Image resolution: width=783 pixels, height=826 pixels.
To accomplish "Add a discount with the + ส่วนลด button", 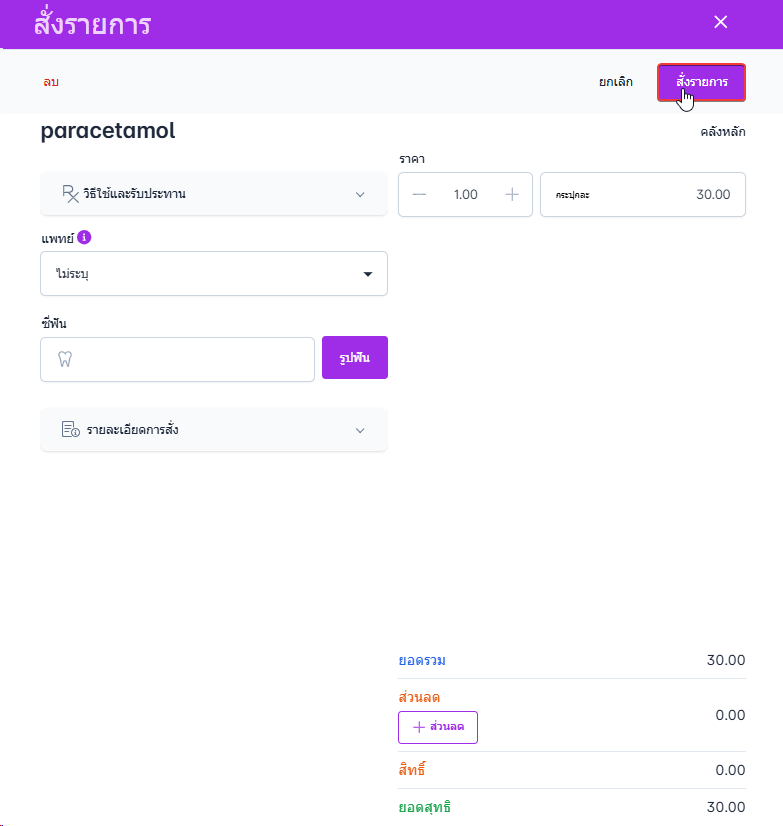I will pyautogui.click(x=438, y=727).
